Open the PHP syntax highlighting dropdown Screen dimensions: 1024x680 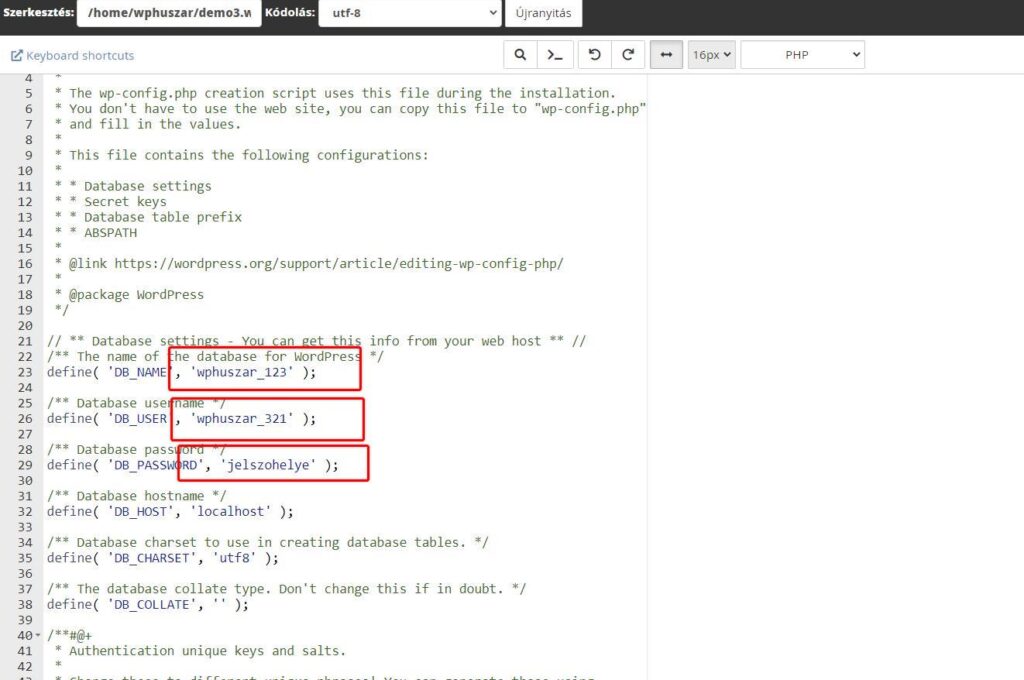[802, 55]
